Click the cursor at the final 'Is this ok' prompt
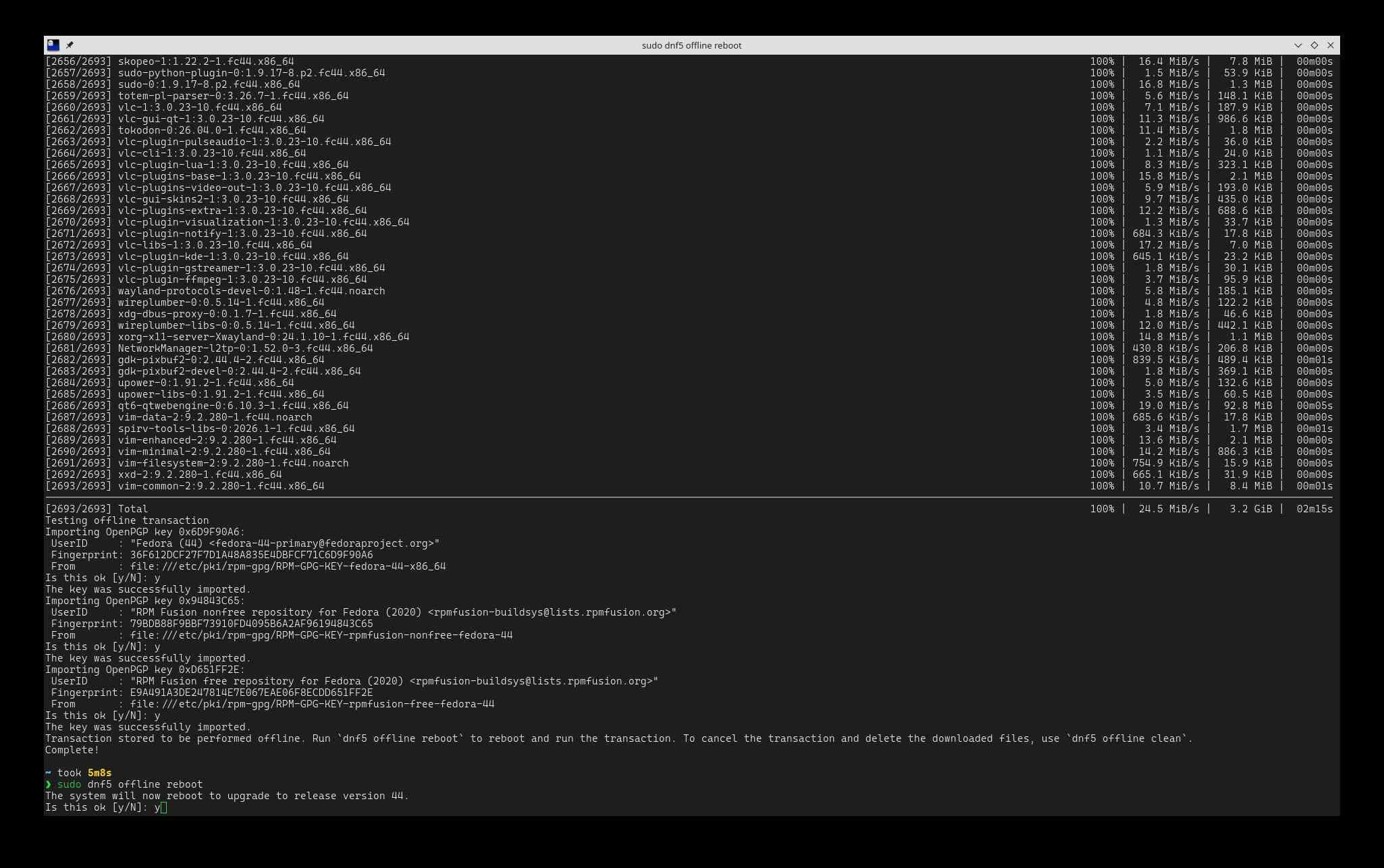Viewport: 1384px width, 868px height. click(163, 807)
